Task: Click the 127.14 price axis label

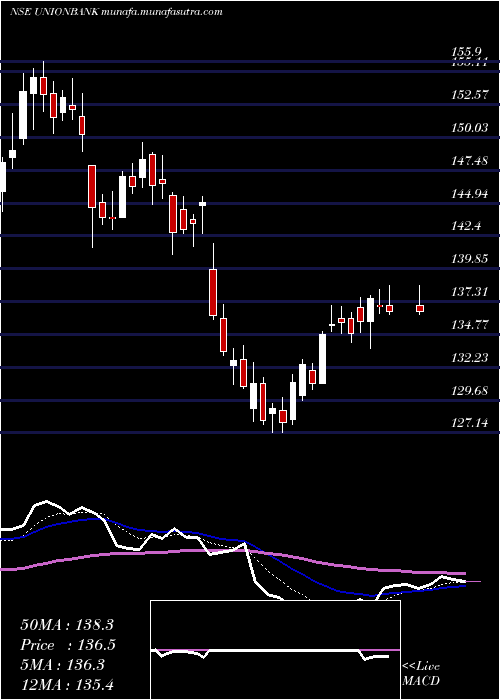Action: [469, 422]
